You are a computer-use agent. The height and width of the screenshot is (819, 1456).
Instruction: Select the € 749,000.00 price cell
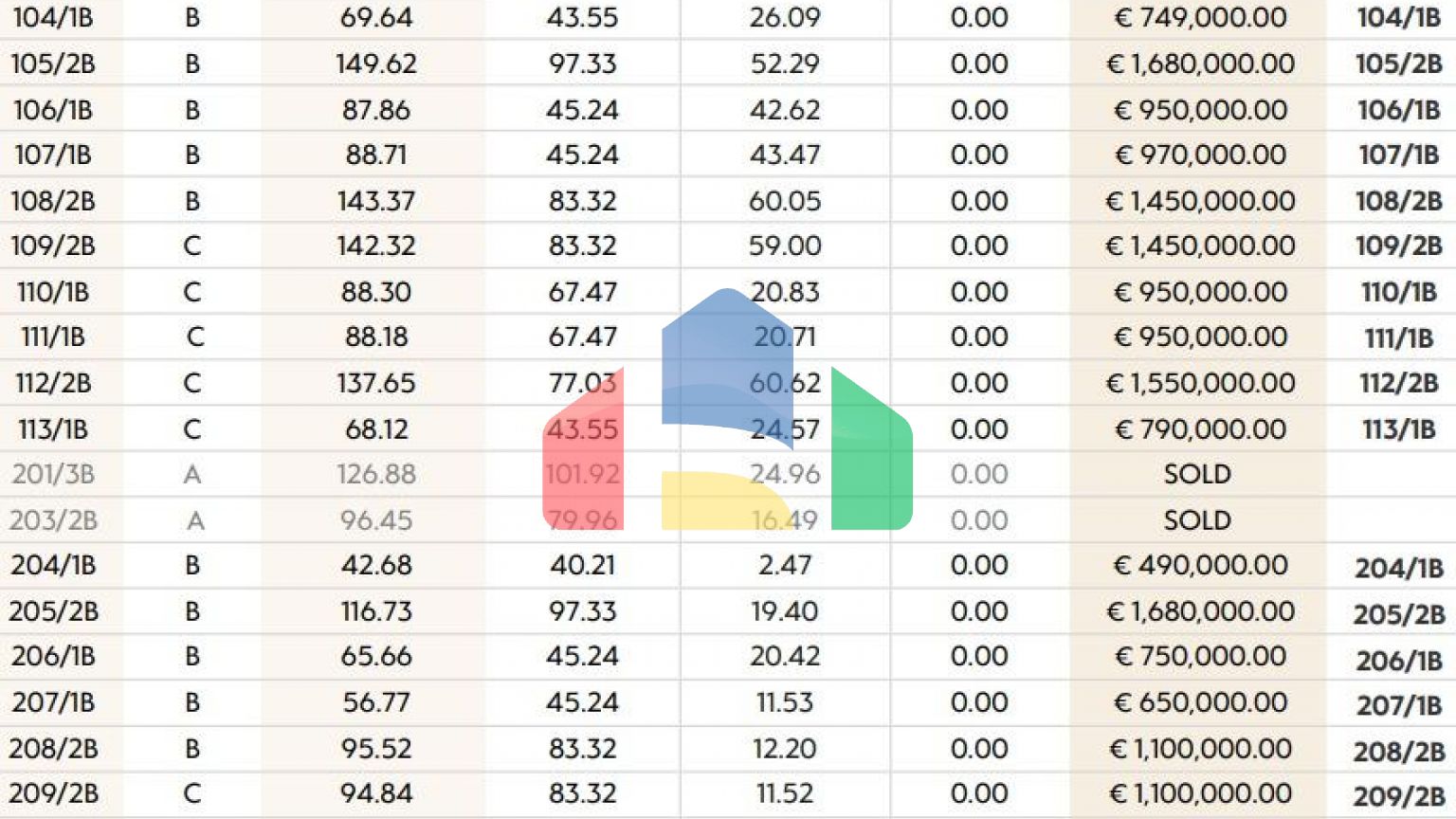1200,17
